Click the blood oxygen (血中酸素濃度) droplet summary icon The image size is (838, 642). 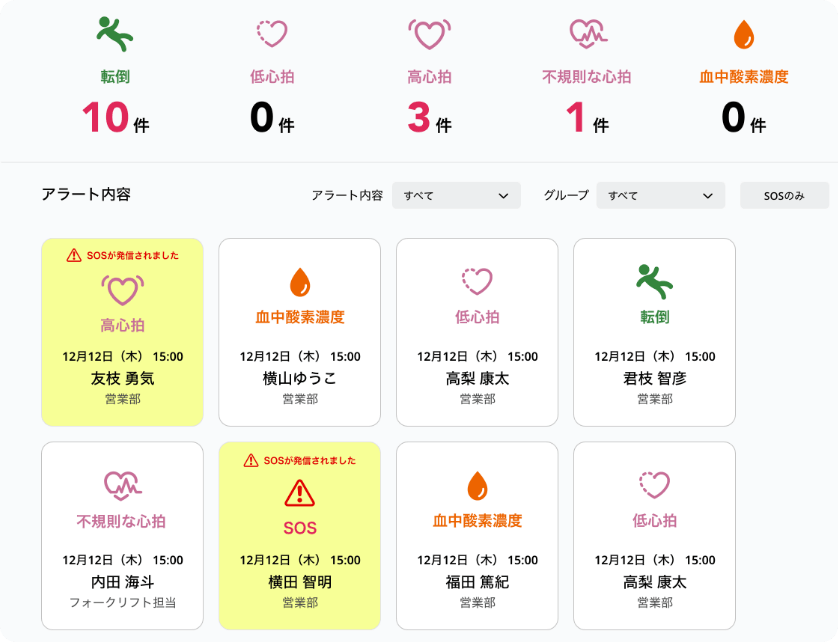[744, 35]
